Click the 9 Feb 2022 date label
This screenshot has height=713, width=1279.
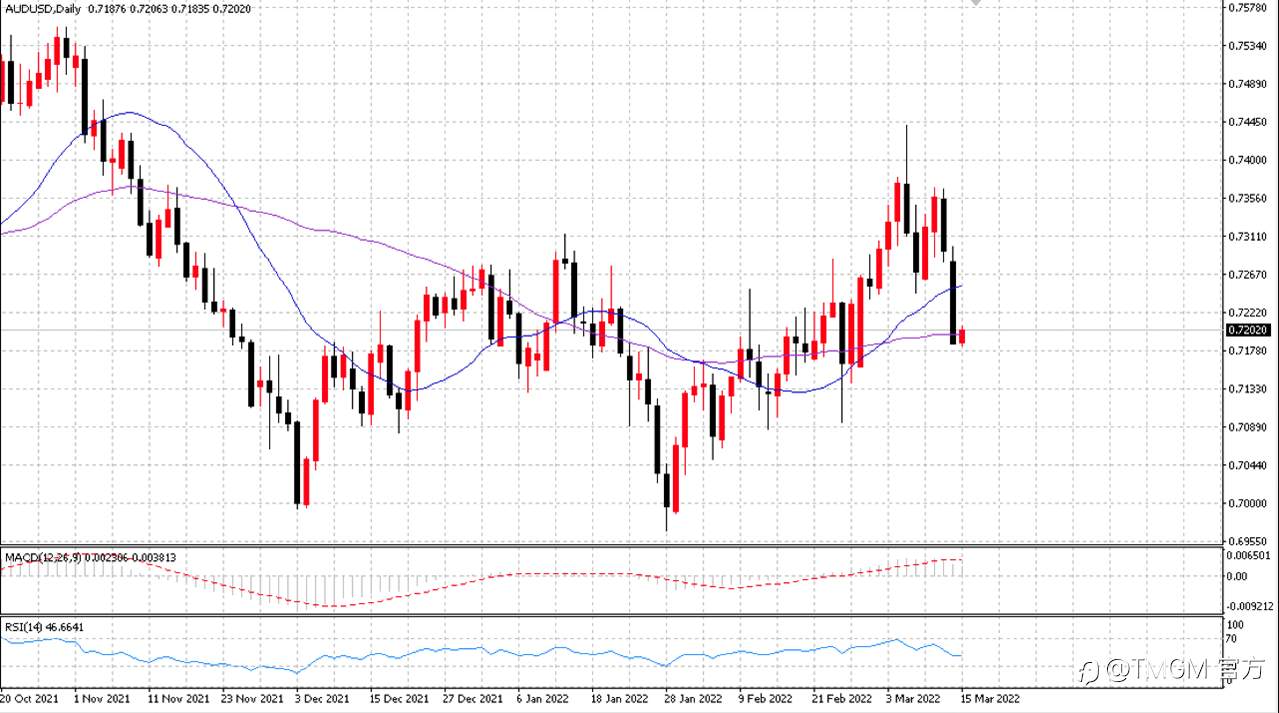pos(765,699)
